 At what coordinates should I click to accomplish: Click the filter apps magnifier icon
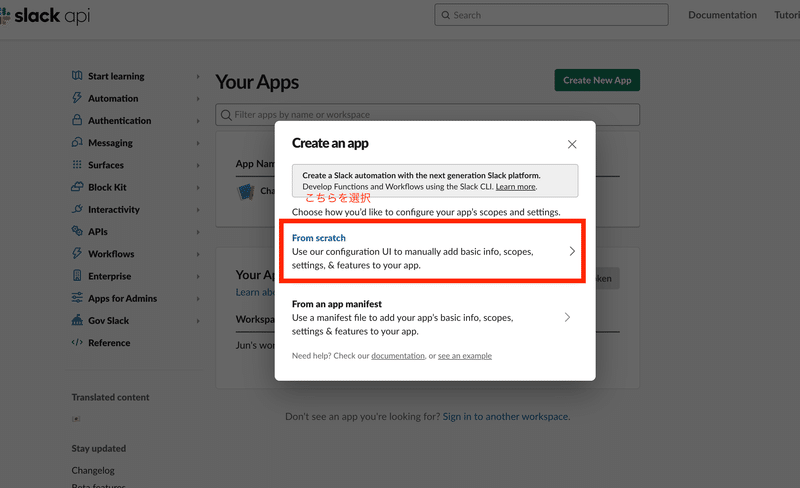(x=226, y=115)
